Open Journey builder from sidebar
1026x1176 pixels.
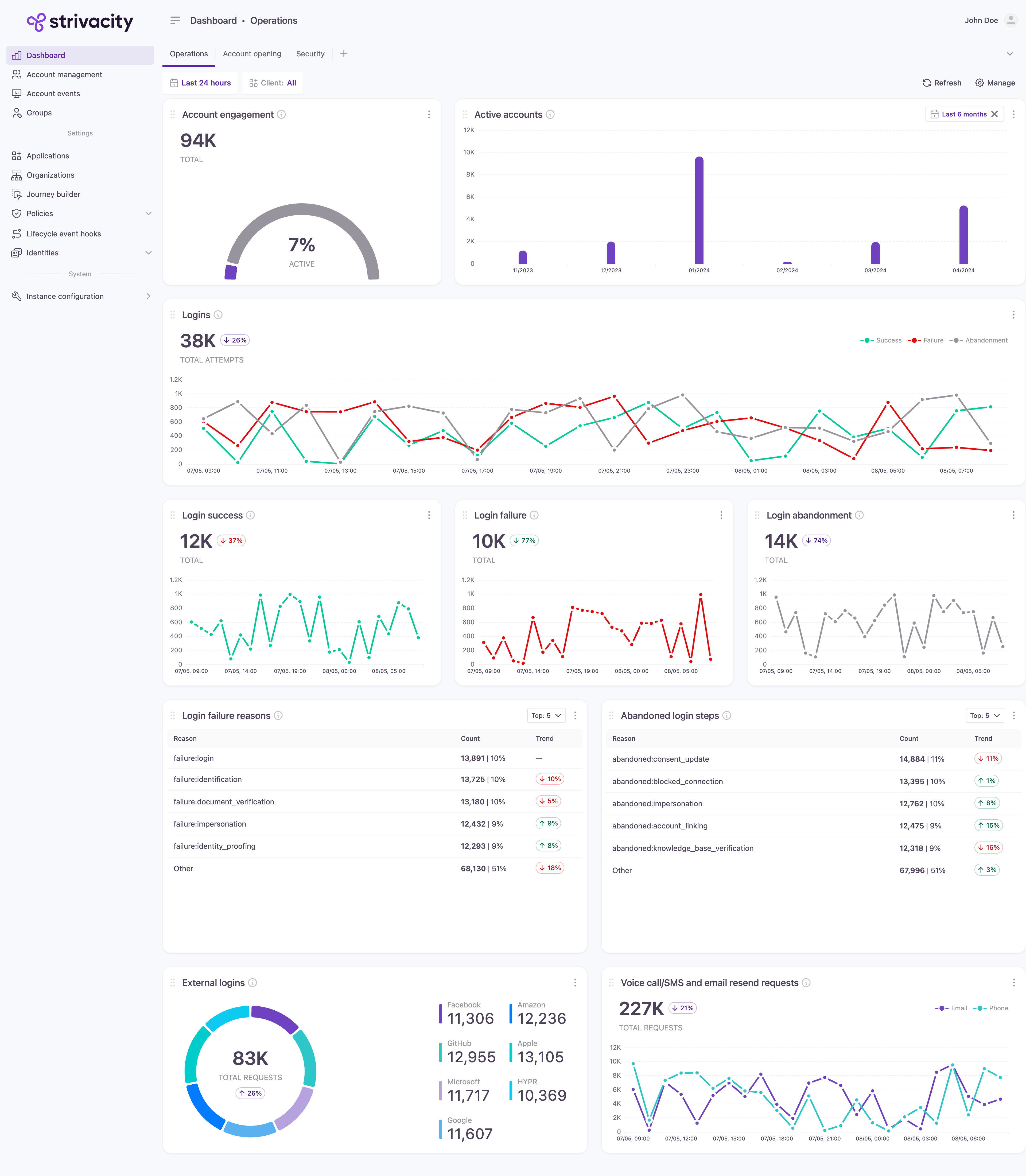(53, 195)
